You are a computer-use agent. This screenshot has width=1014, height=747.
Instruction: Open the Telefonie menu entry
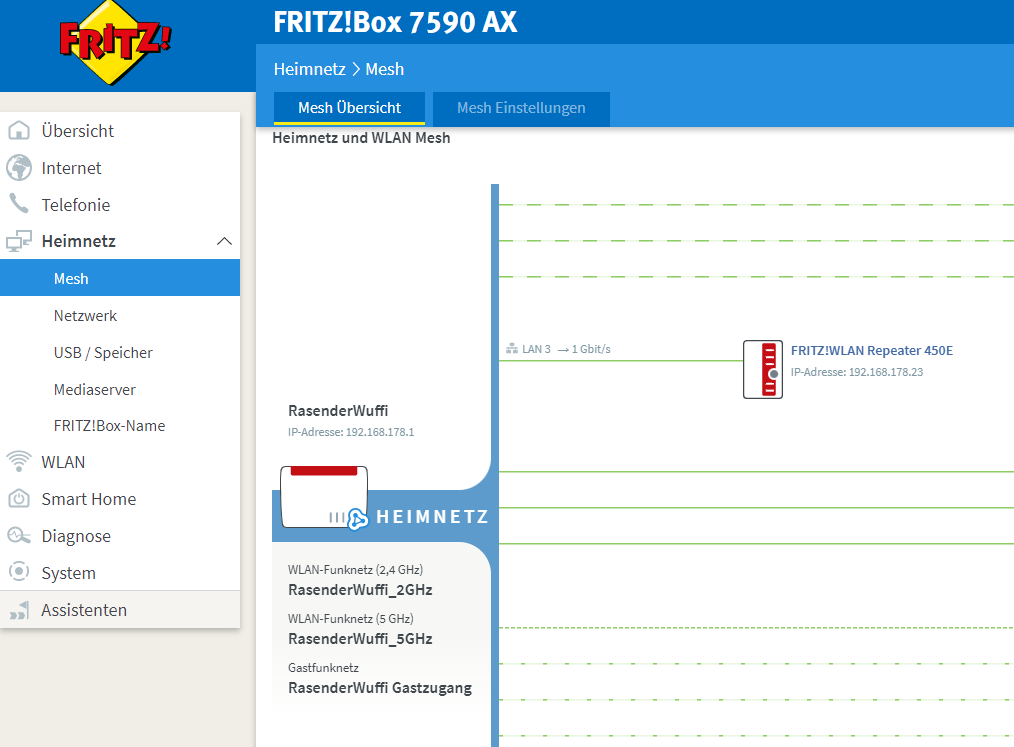(x=120, y=205)
